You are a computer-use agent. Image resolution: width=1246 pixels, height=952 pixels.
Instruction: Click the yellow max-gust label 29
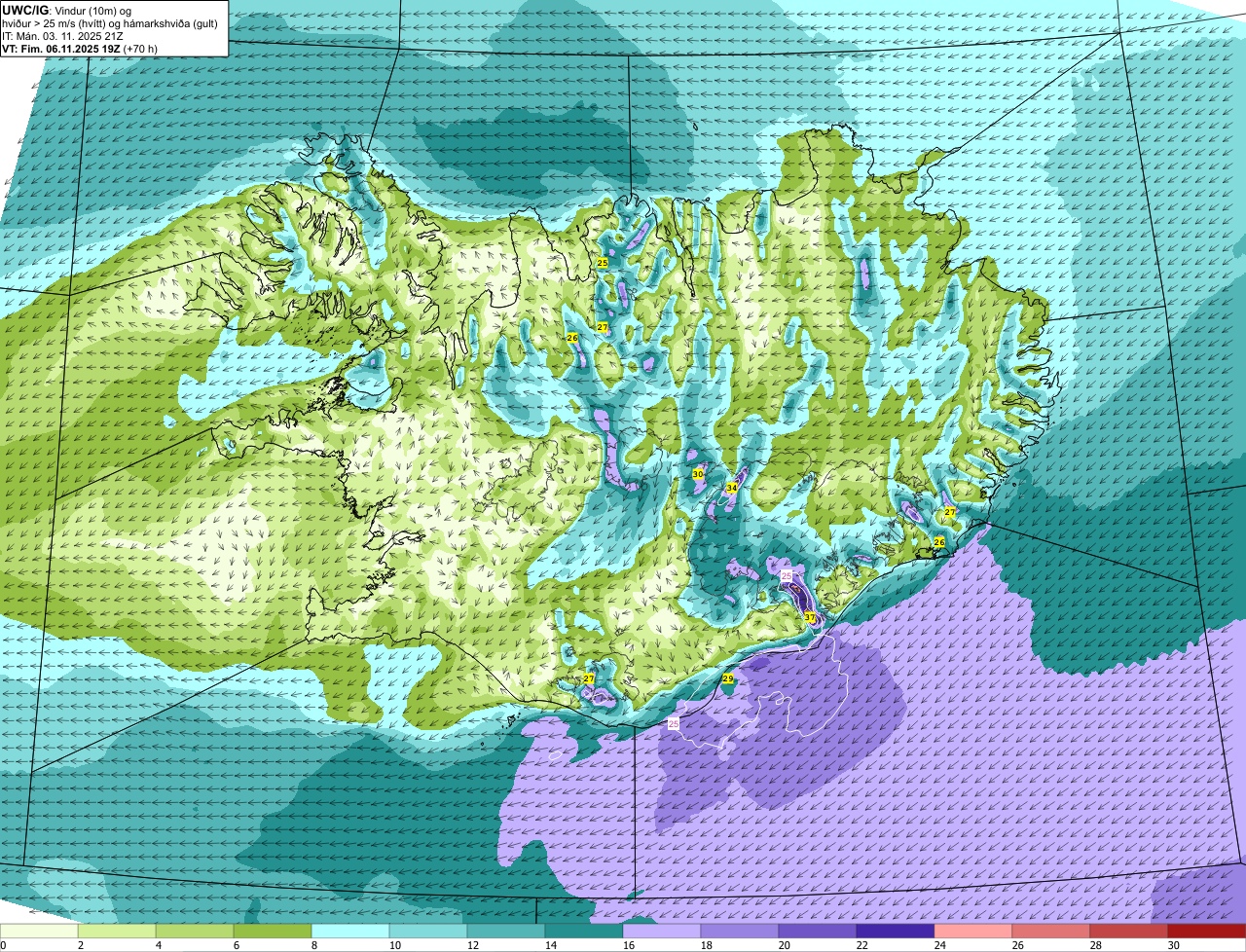click(728, 678)
